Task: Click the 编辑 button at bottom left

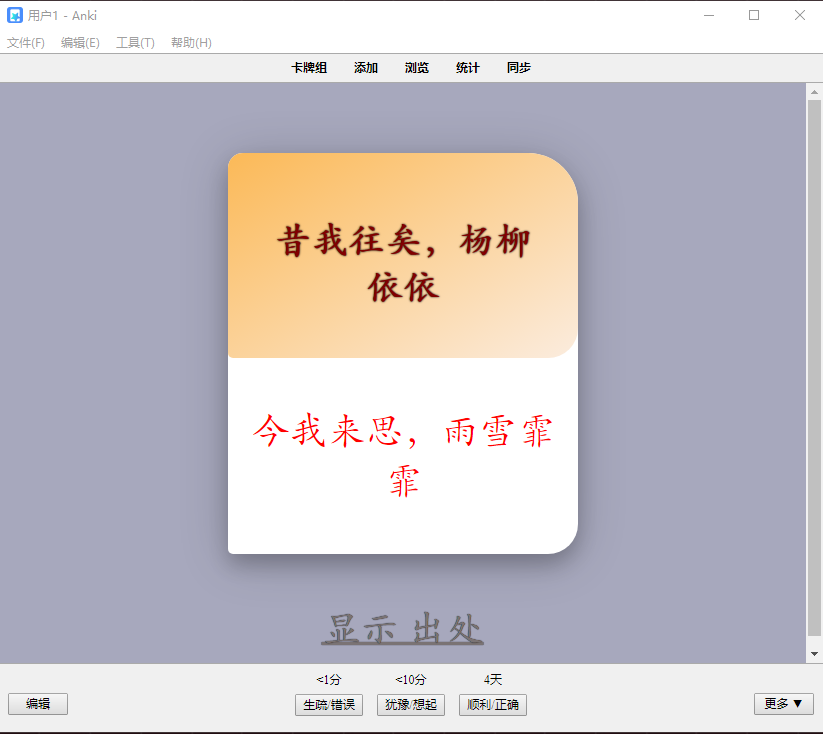Action: point(38,704)
